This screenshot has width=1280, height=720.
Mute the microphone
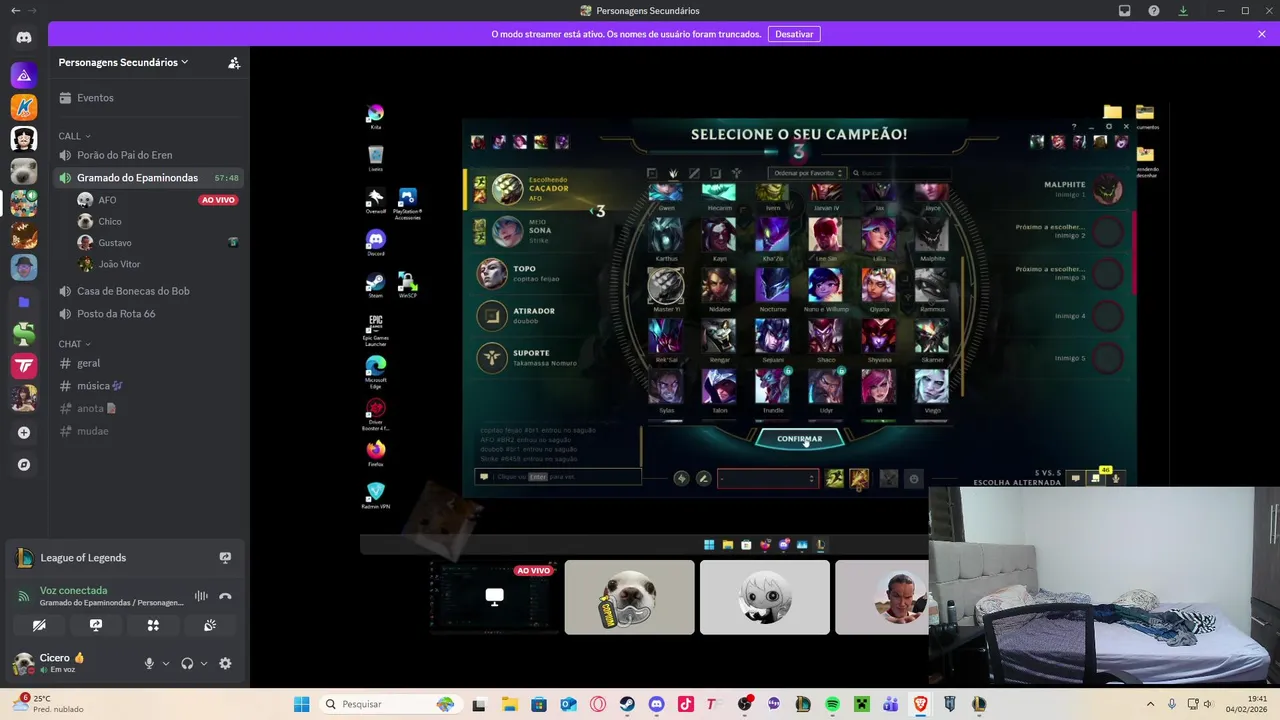click(149, 663)
